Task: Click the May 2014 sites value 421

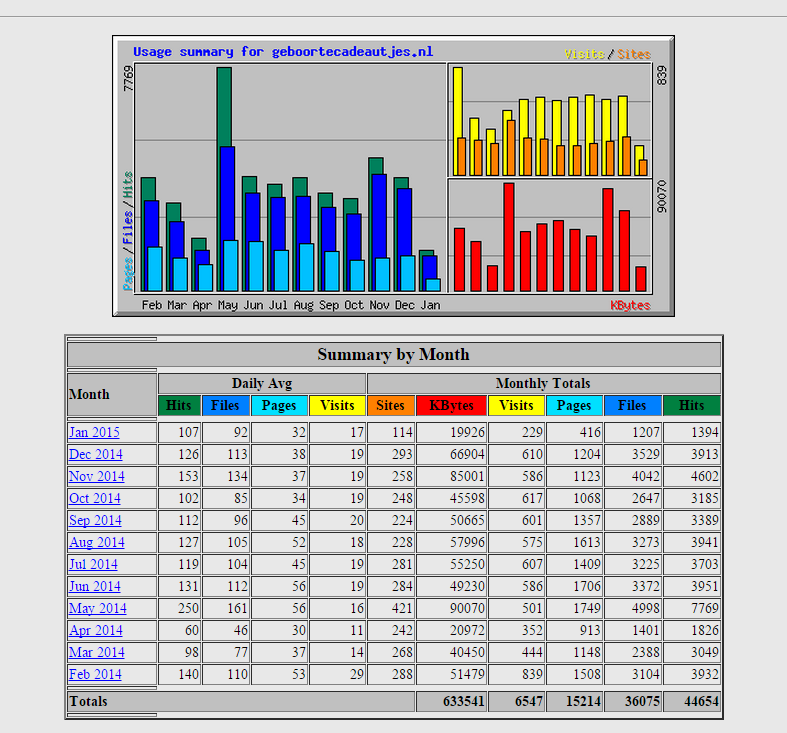Action: pyautogui.click(x=403, y=608)
